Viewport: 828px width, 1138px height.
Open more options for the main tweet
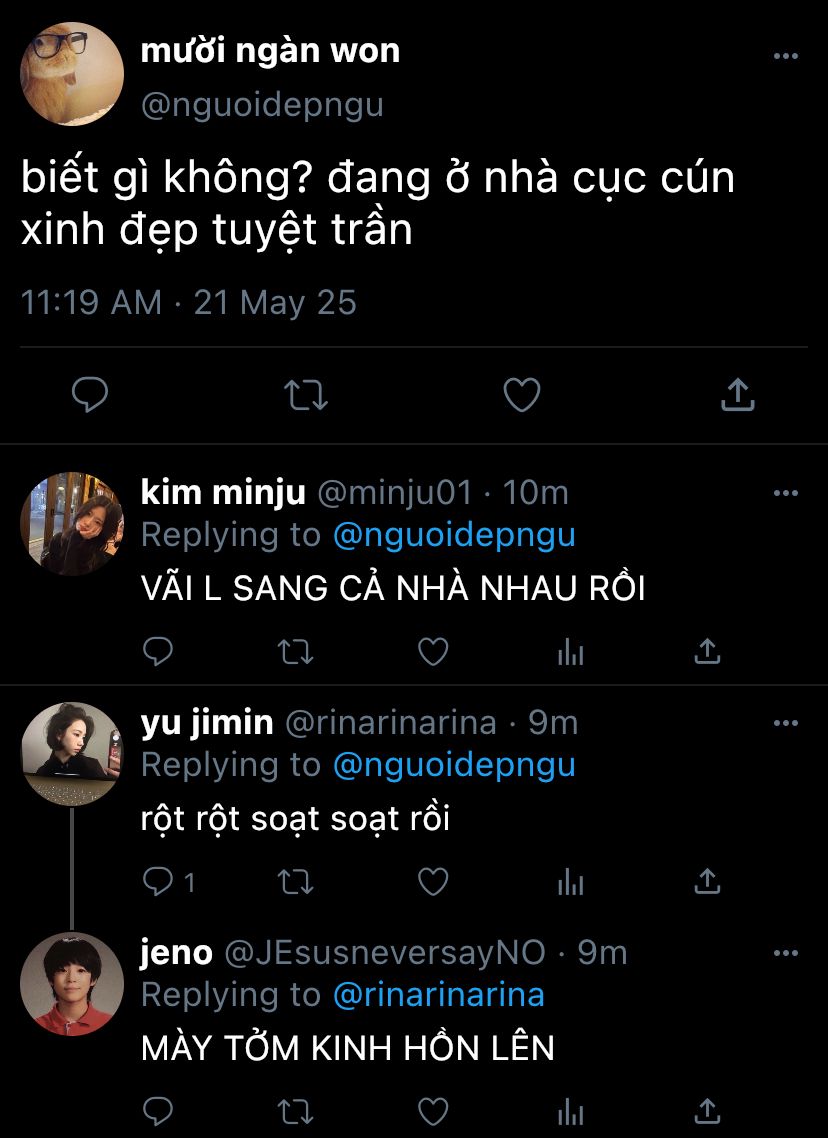tap(786, 56)
